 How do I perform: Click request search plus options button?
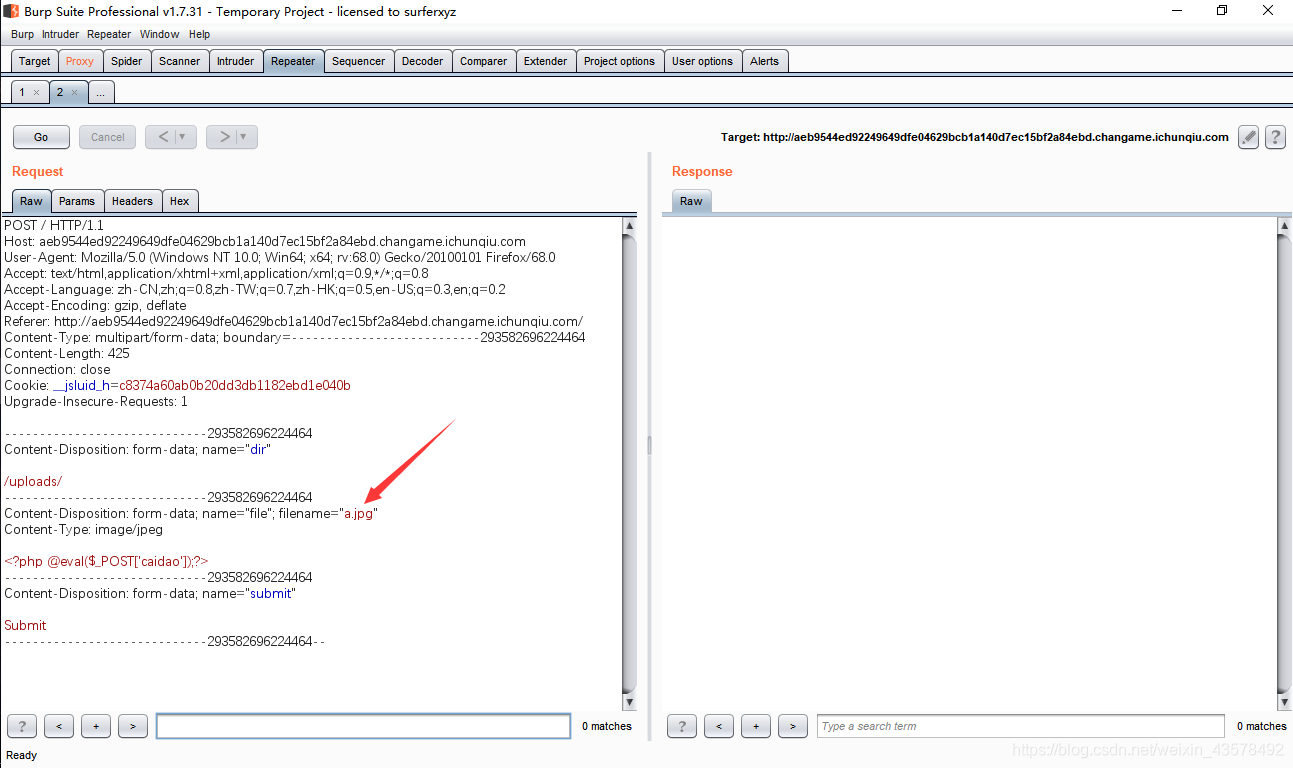(x=96, y=726)
